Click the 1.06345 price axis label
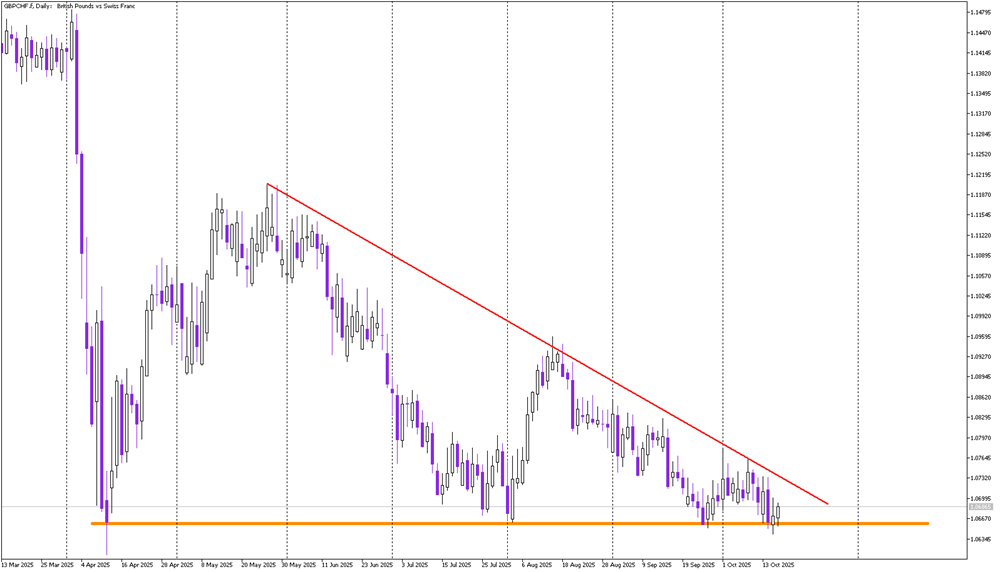 980,539
